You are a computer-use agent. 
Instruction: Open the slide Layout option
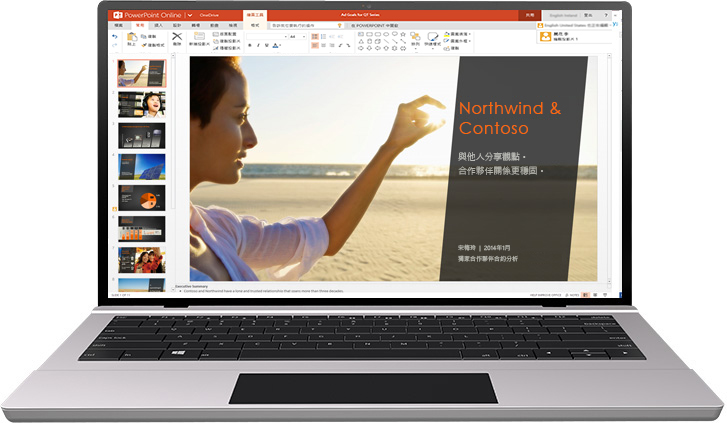tap(224, 34)
